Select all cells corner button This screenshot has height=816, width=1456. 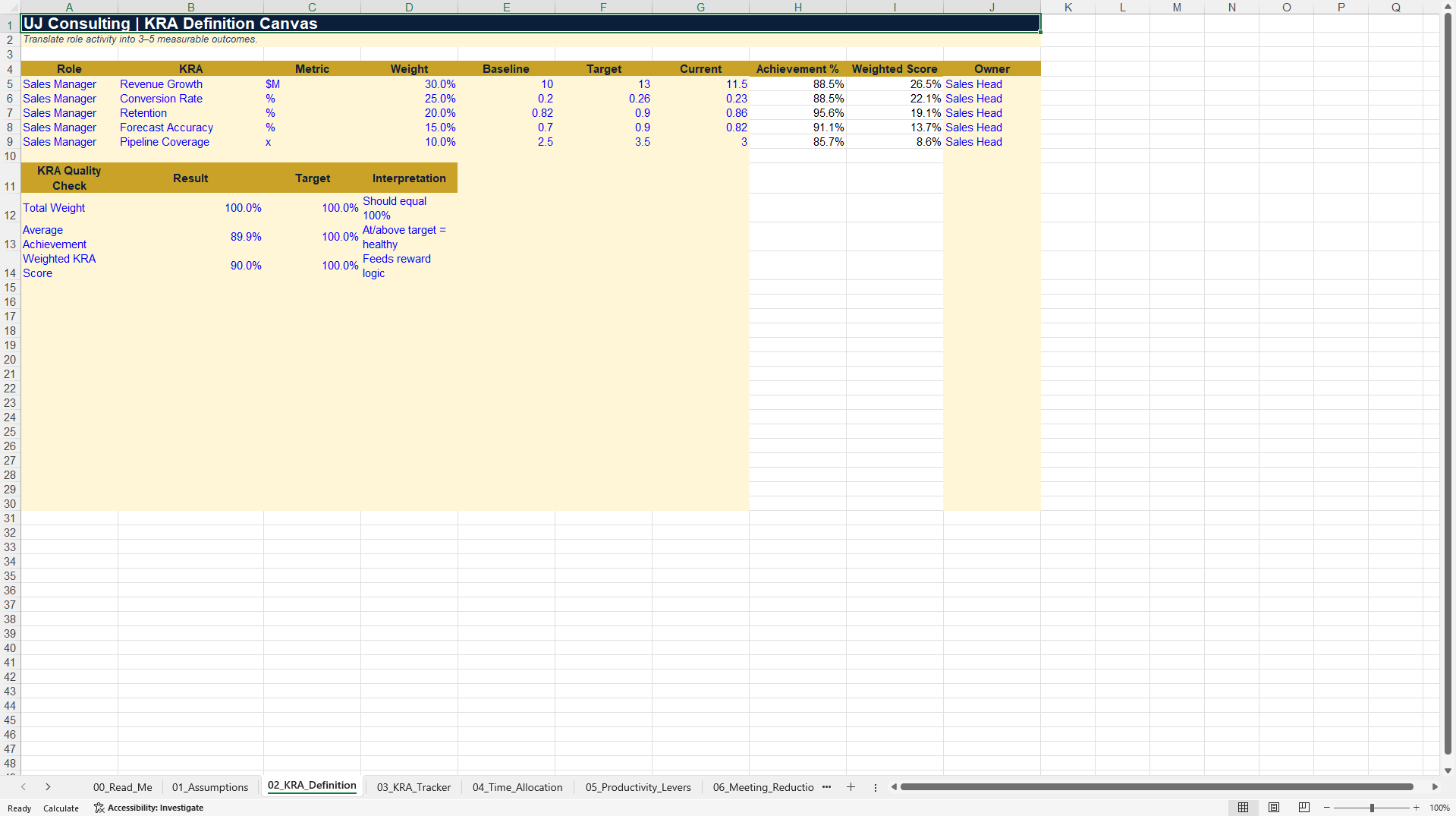[10, 7]
